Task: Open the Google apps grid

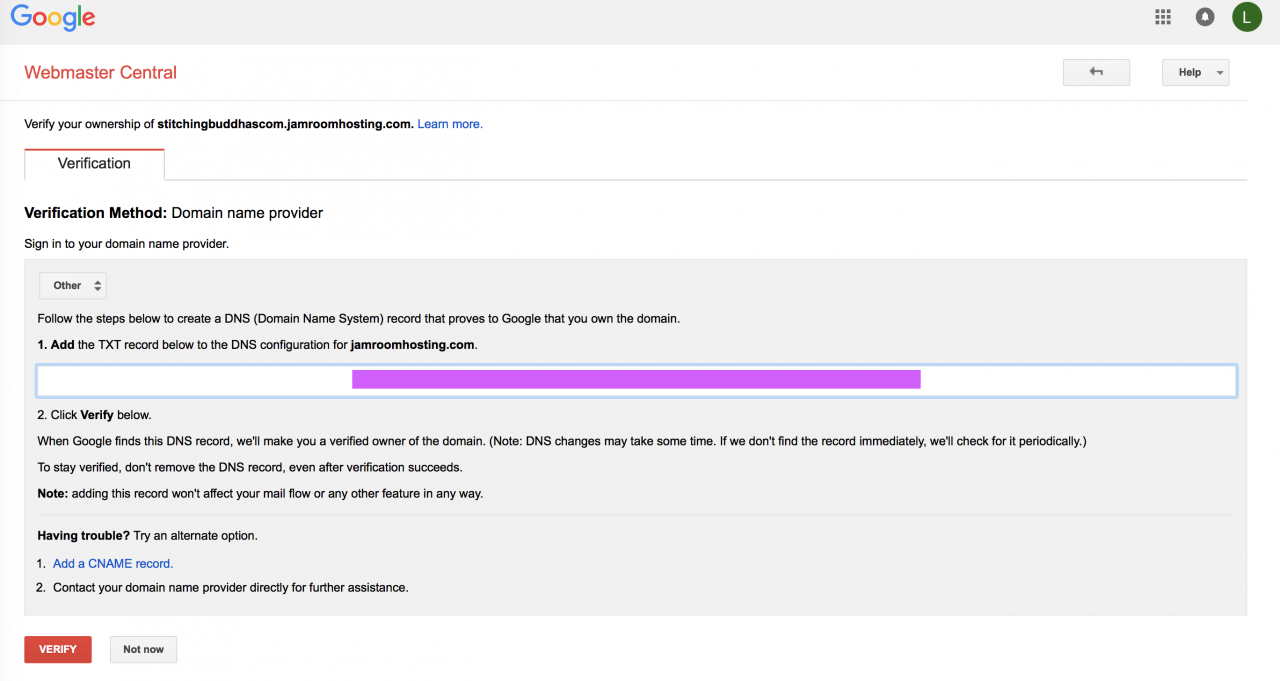Action: pyautogui.click(x=1163, y=17)
